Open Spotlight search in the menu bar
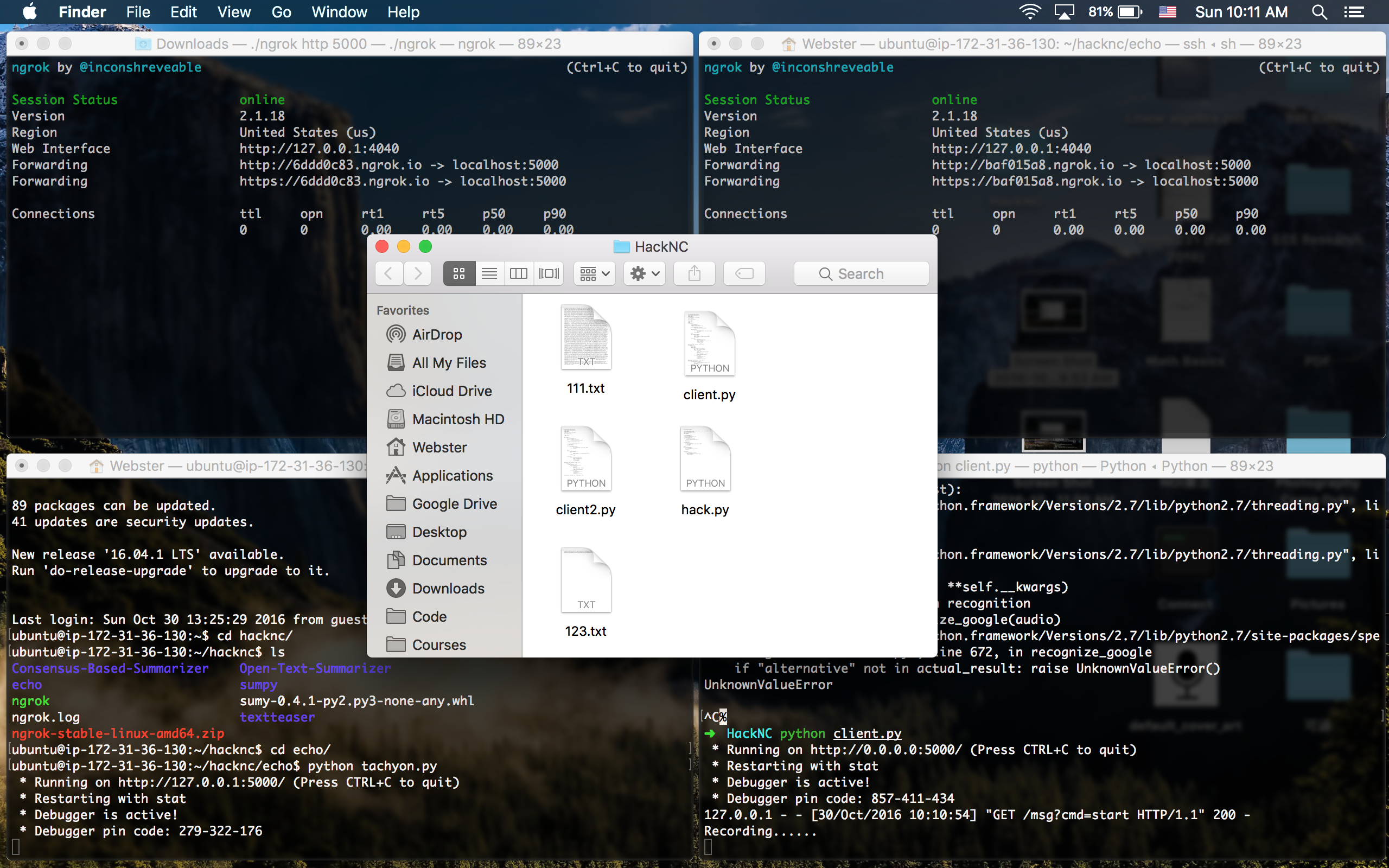The height and width of the screenshot is (868, 1389). [1319, 12]
